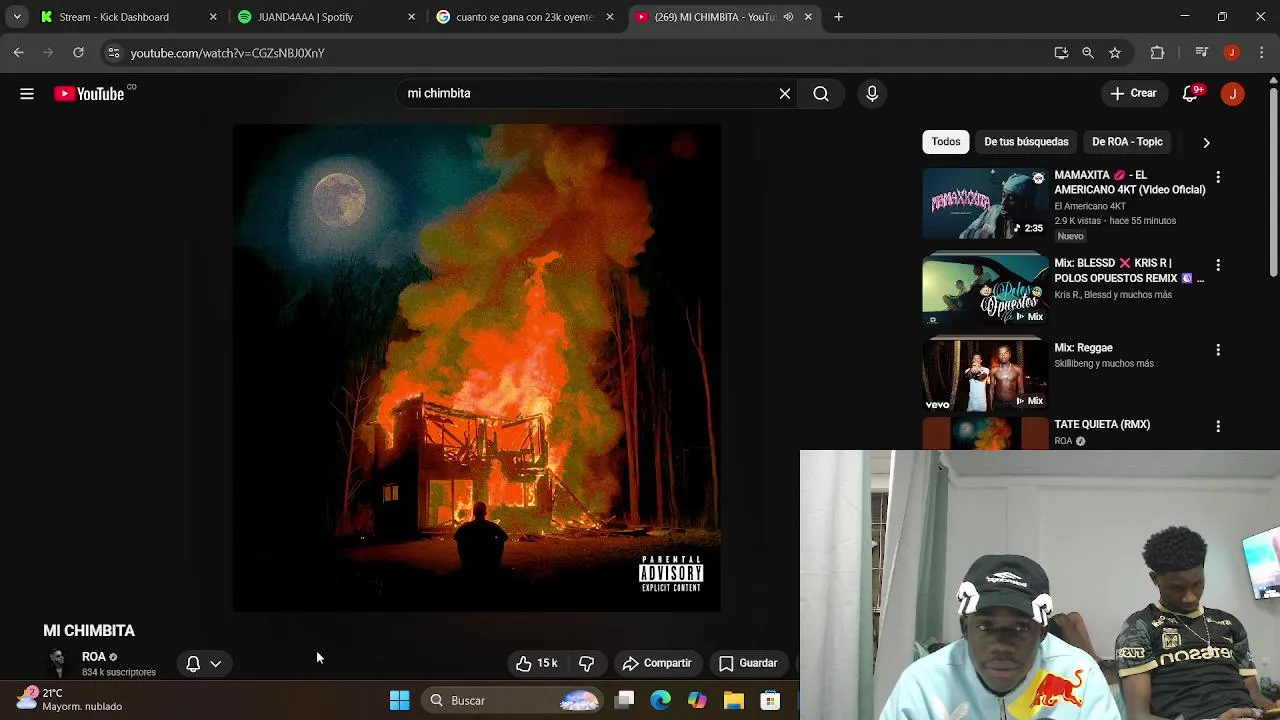The height and width of the screenshot is (720, 1280).
Task: Toggle the ROA channel notification bell
Action: click(193, 663)
